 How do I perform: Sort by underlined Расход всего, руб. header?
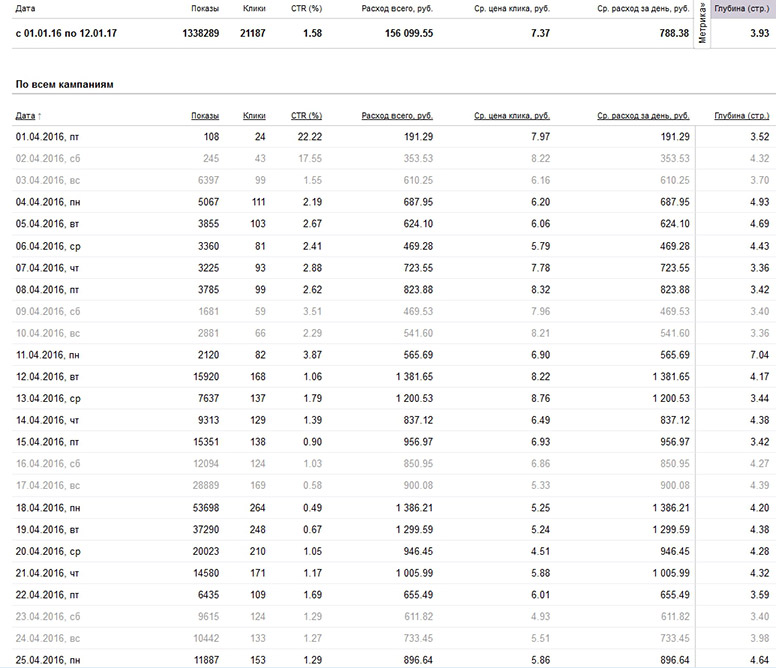(397, 116)
